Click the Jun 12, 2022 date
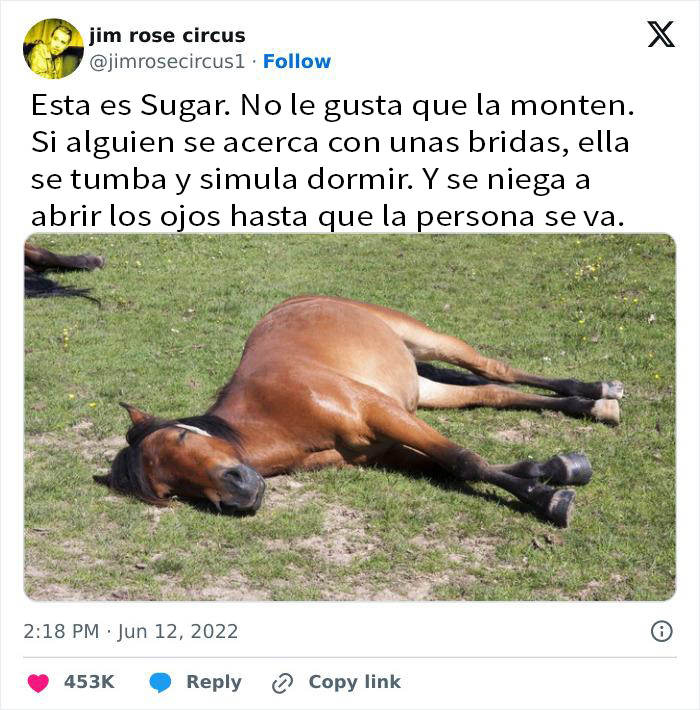The height and width of the screenshot is (710, 700). click(178, 632)
